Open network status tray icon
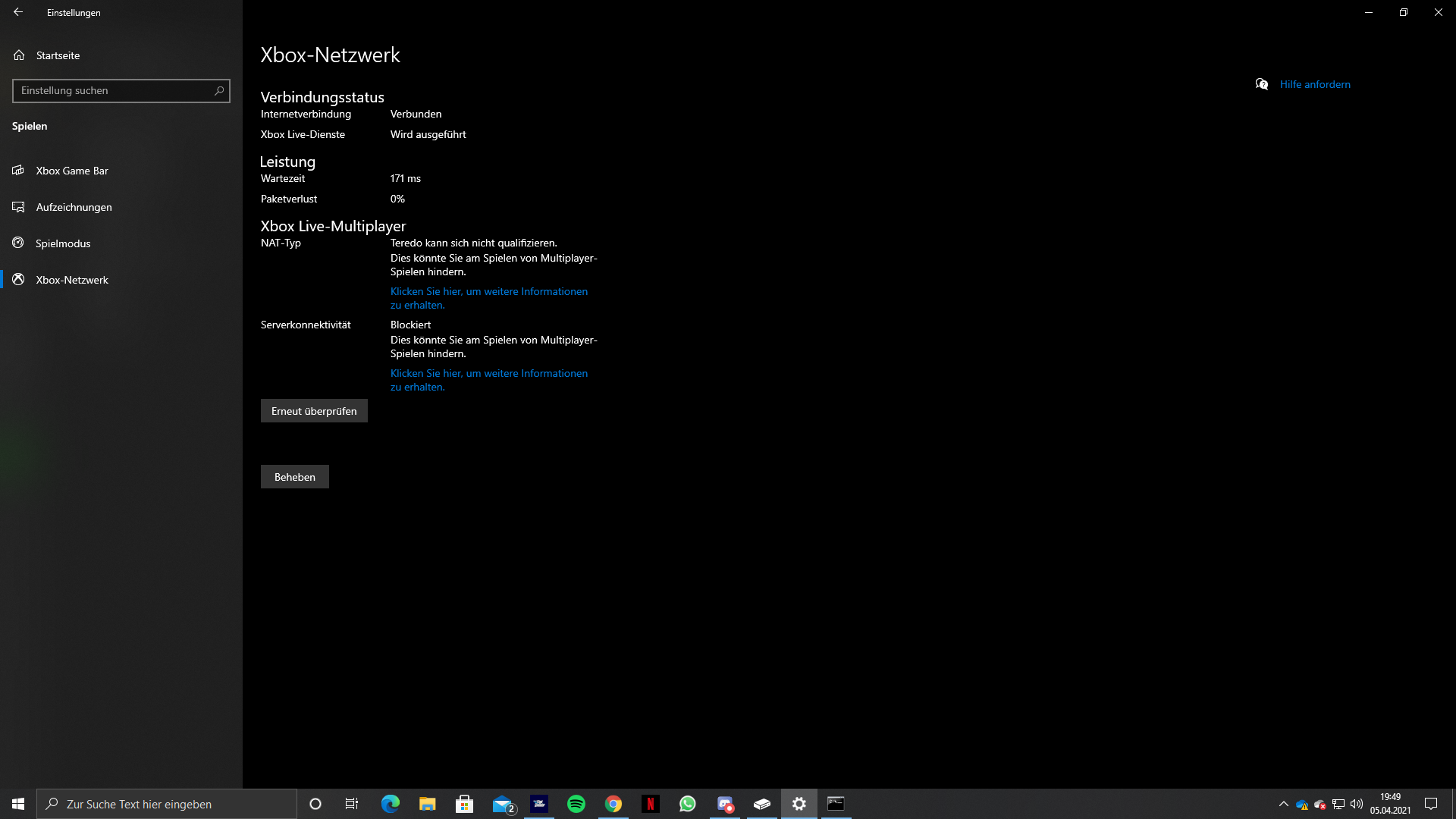Viewport: 1456px width, 819px height. click(1338, 805)
